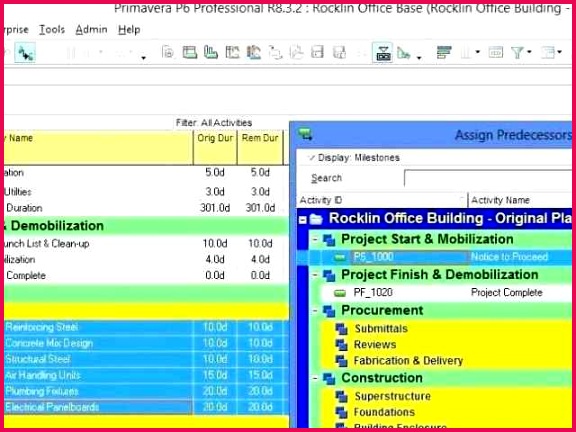Click the Assign Predecessors dialog title icon
This screenshot has width=576, height=432.
[305, 134]
